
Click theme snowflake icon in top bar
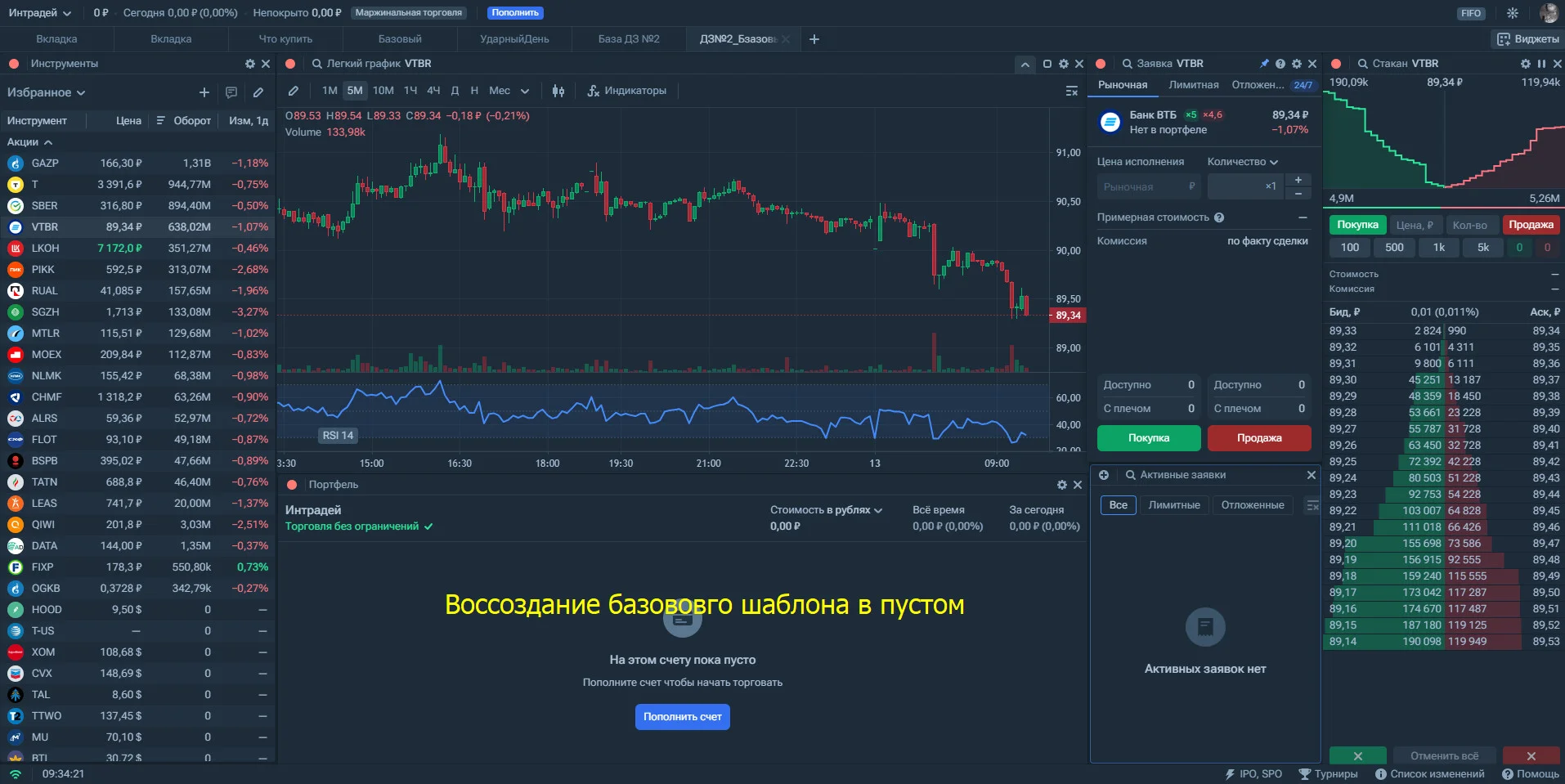pos(1513,13)
